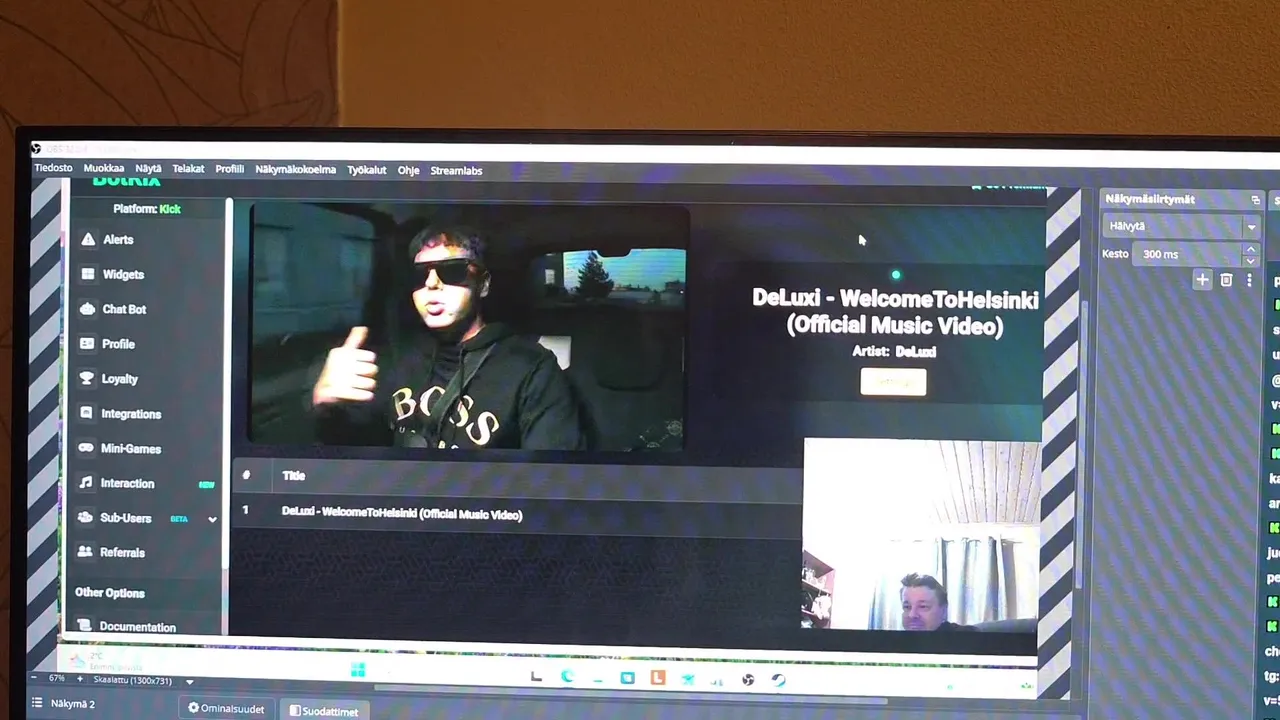Open the Documentation link in sidebar
The width and height of the screenshot is (1280, 720).
(138, 627)
